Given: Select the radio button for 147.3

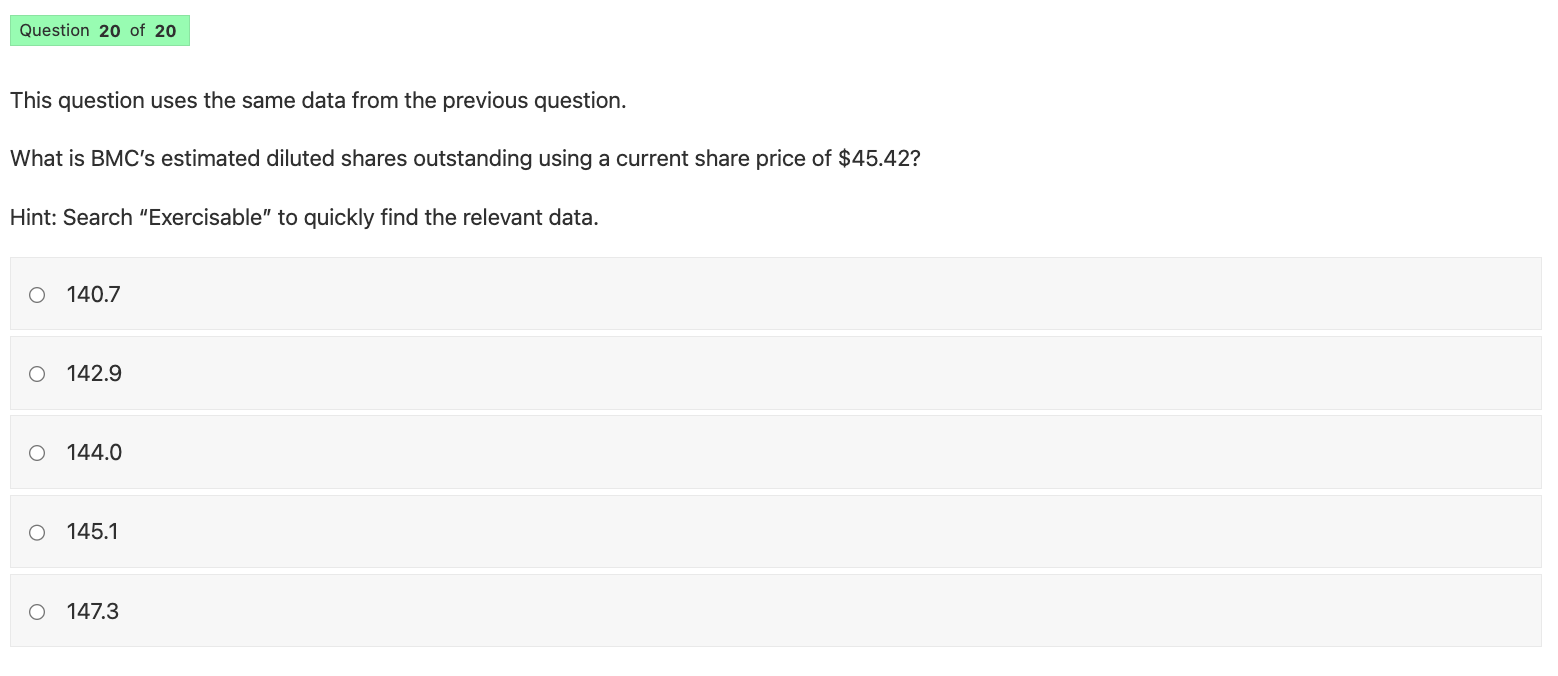Looking at the screenshot, I should click(37, 611).
